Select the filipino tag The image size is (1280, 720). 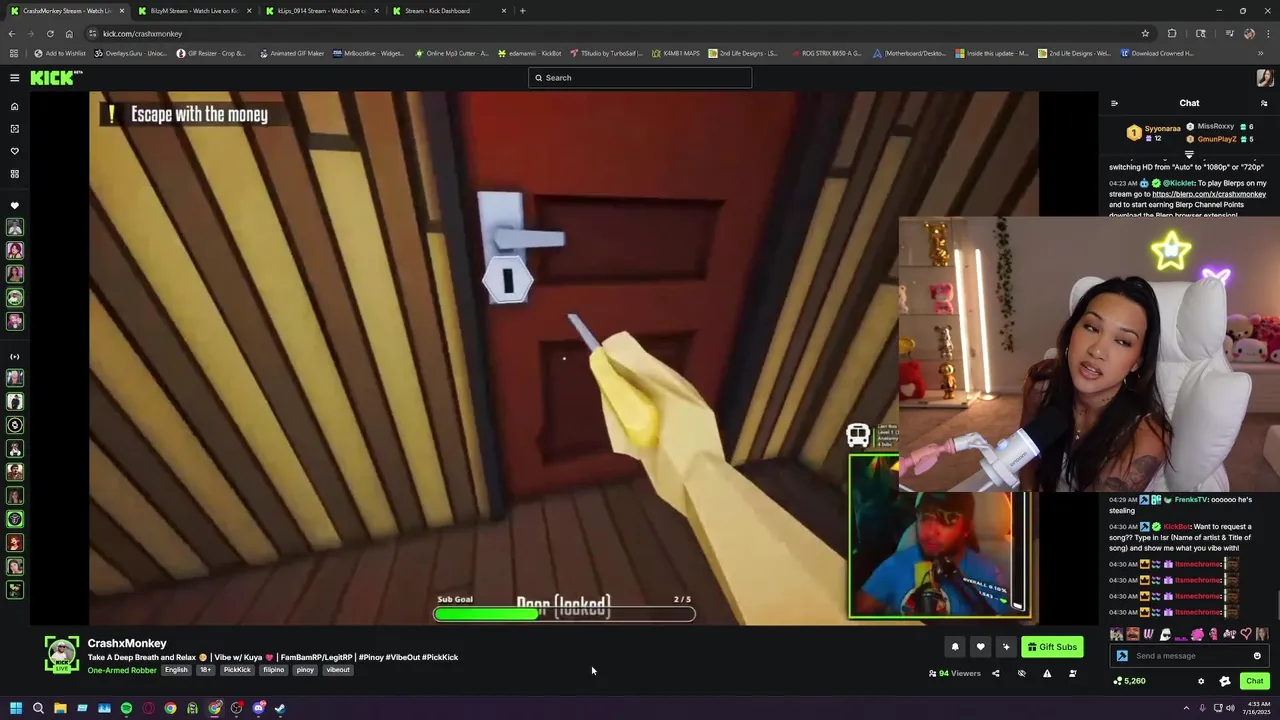[x=274, y=670]
